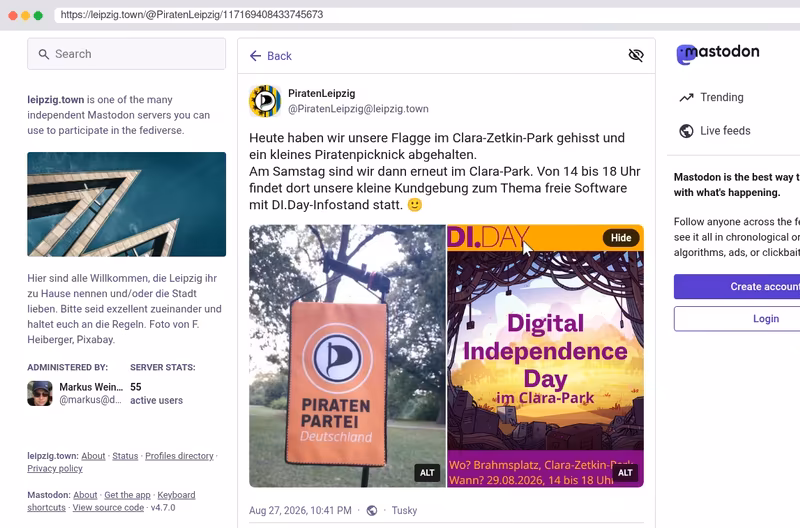Open the Live feeds page
This screenshot has width=800, height=528.
pyautogui.click(x=715, y=131)
